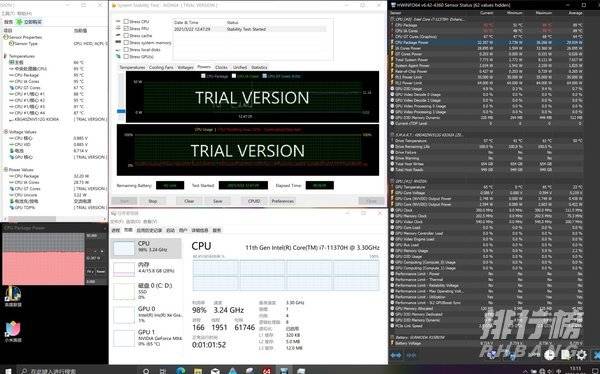Open the AIDA64 taskbar icon
The image size is (600, 374).
coord(267,371)
